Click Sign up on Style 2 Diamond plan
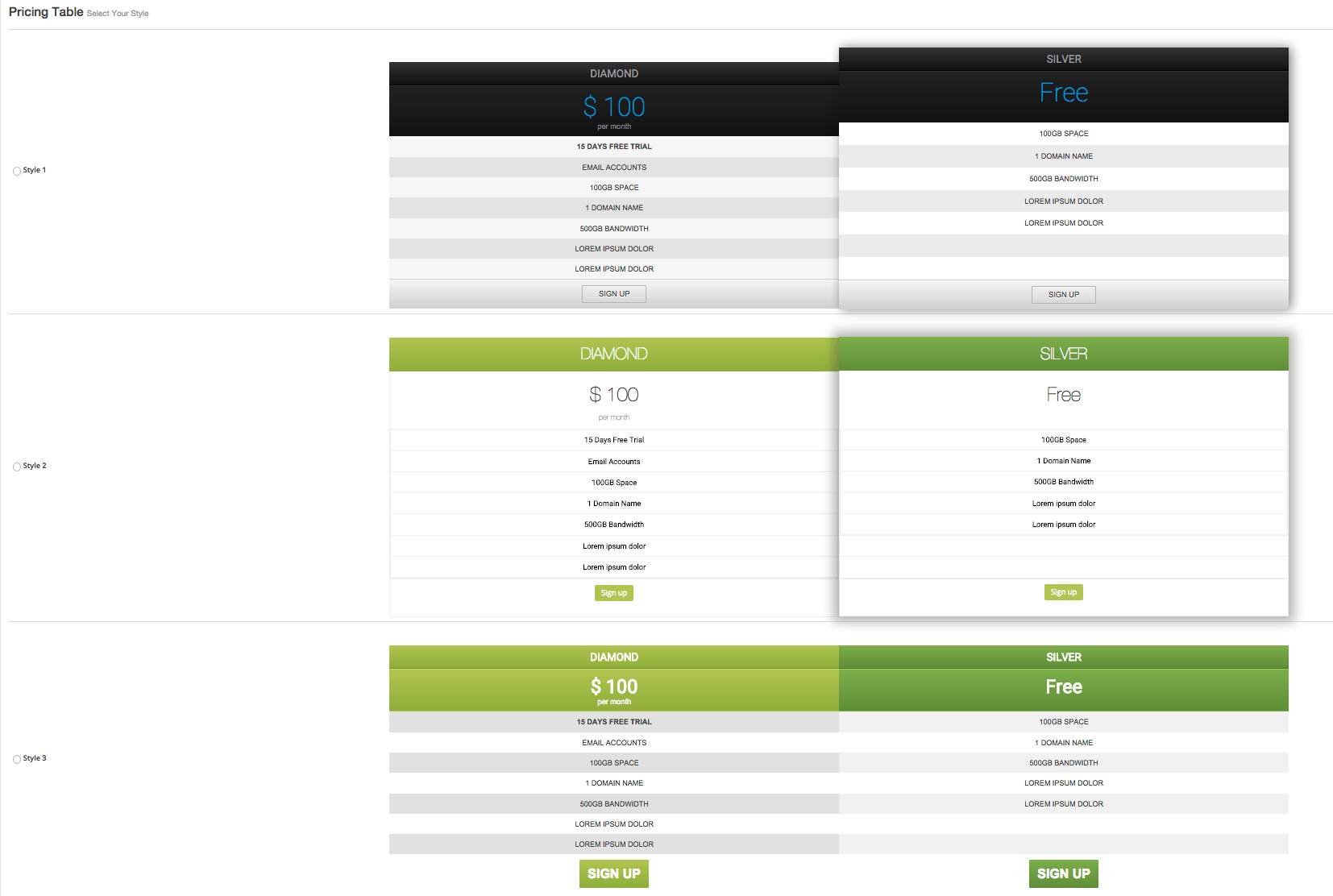 pos(613,592)
